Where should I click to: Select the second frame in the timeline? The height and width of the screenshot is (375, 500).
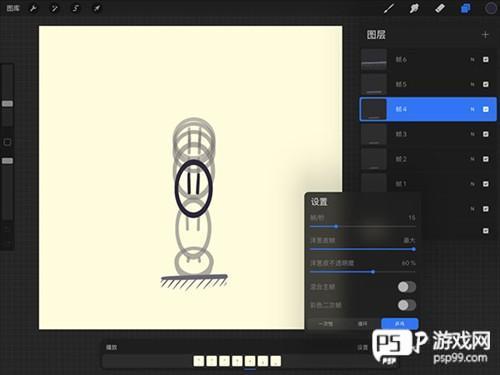coord(212,361)
